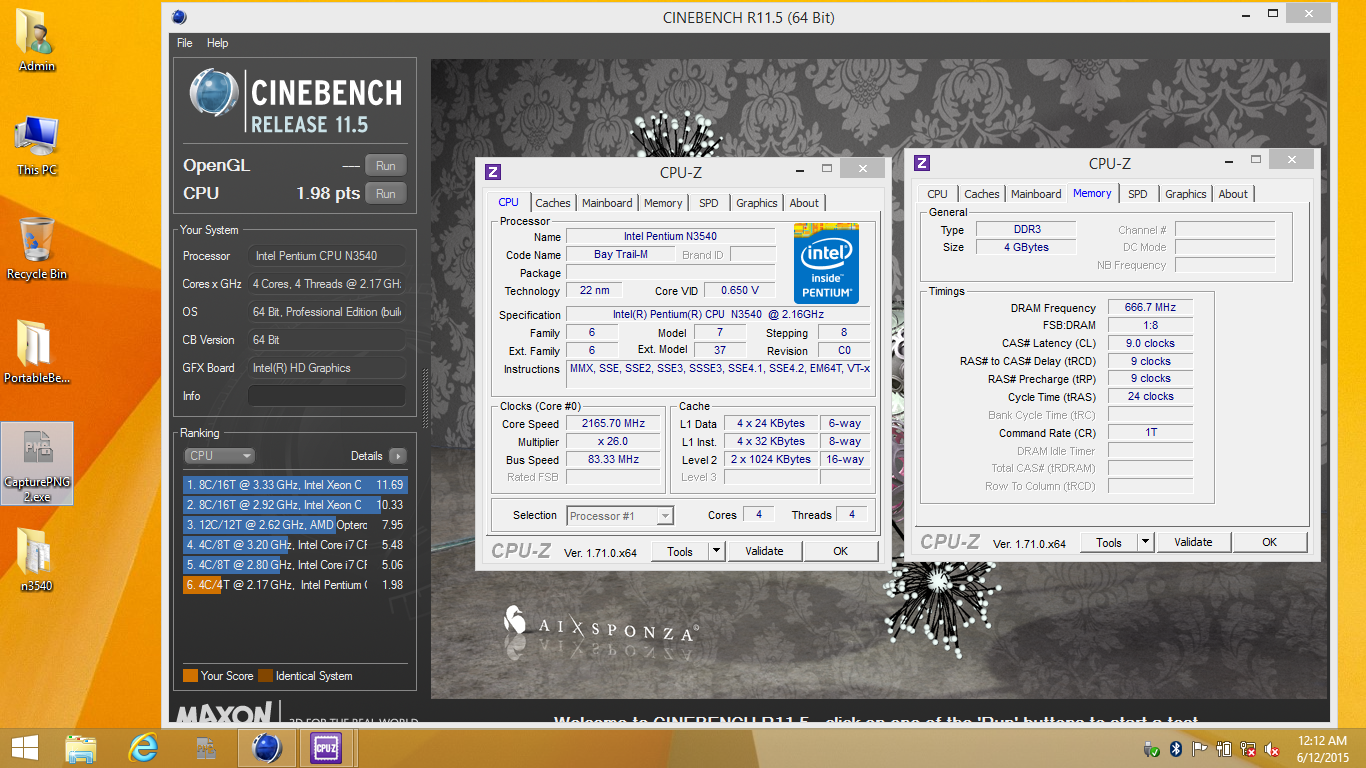Select ranking row 1 Intel Xeon 11.69
Screen dimensions: 1366x768
point(295,485)
